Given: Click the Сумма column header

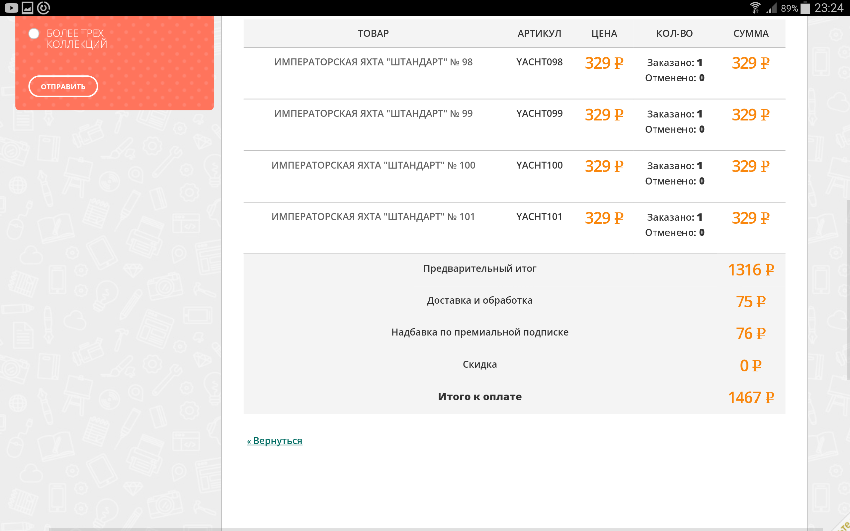Looking at the screenshot, I should tap(750, 34).
